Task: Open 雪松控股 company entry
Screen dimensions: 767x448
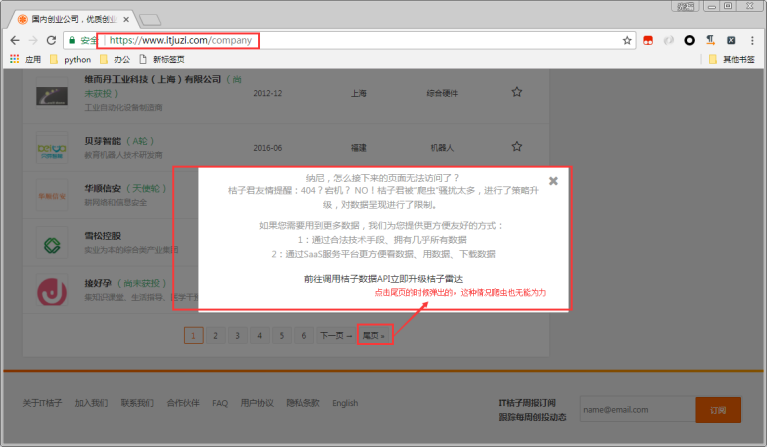Action: coord(102,236)
